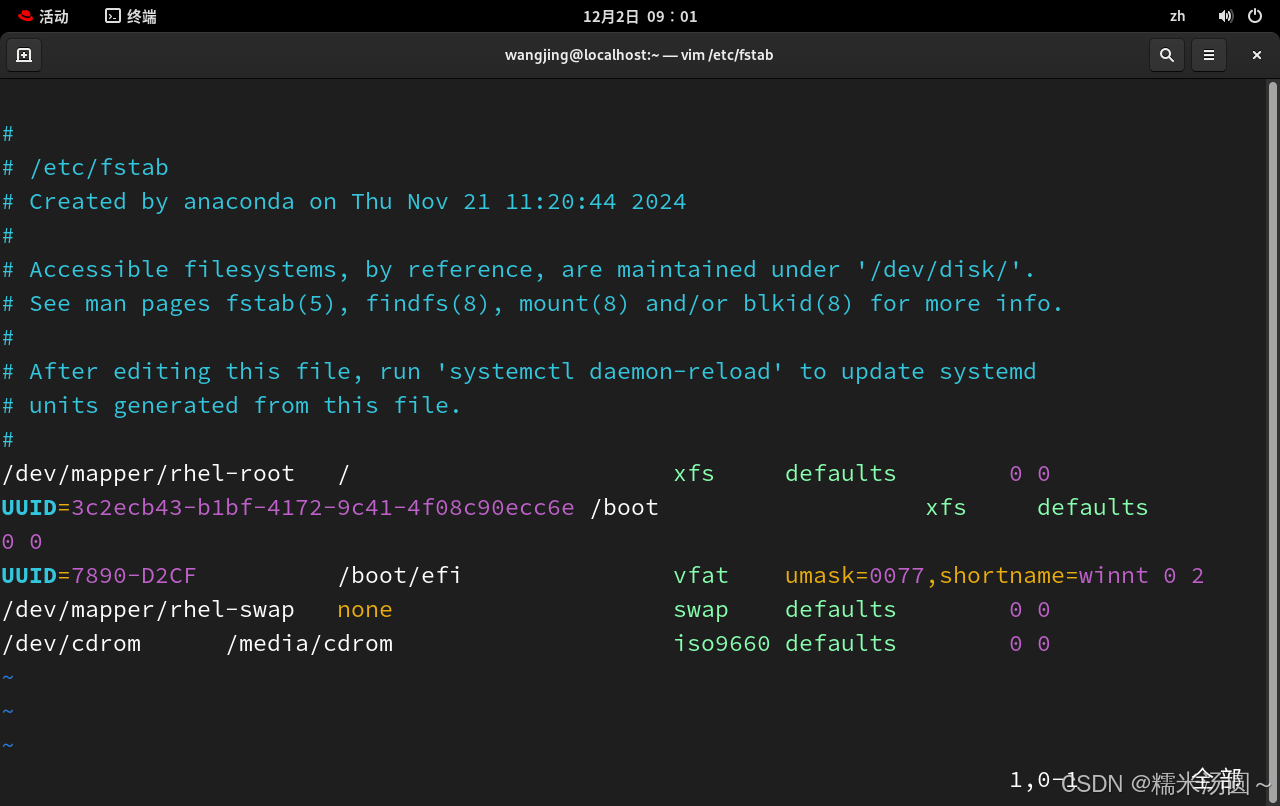Click umask=0077,shortname=winnt options
The image size is (1280, 806).
pyautogui.click(x=967, y=575)
